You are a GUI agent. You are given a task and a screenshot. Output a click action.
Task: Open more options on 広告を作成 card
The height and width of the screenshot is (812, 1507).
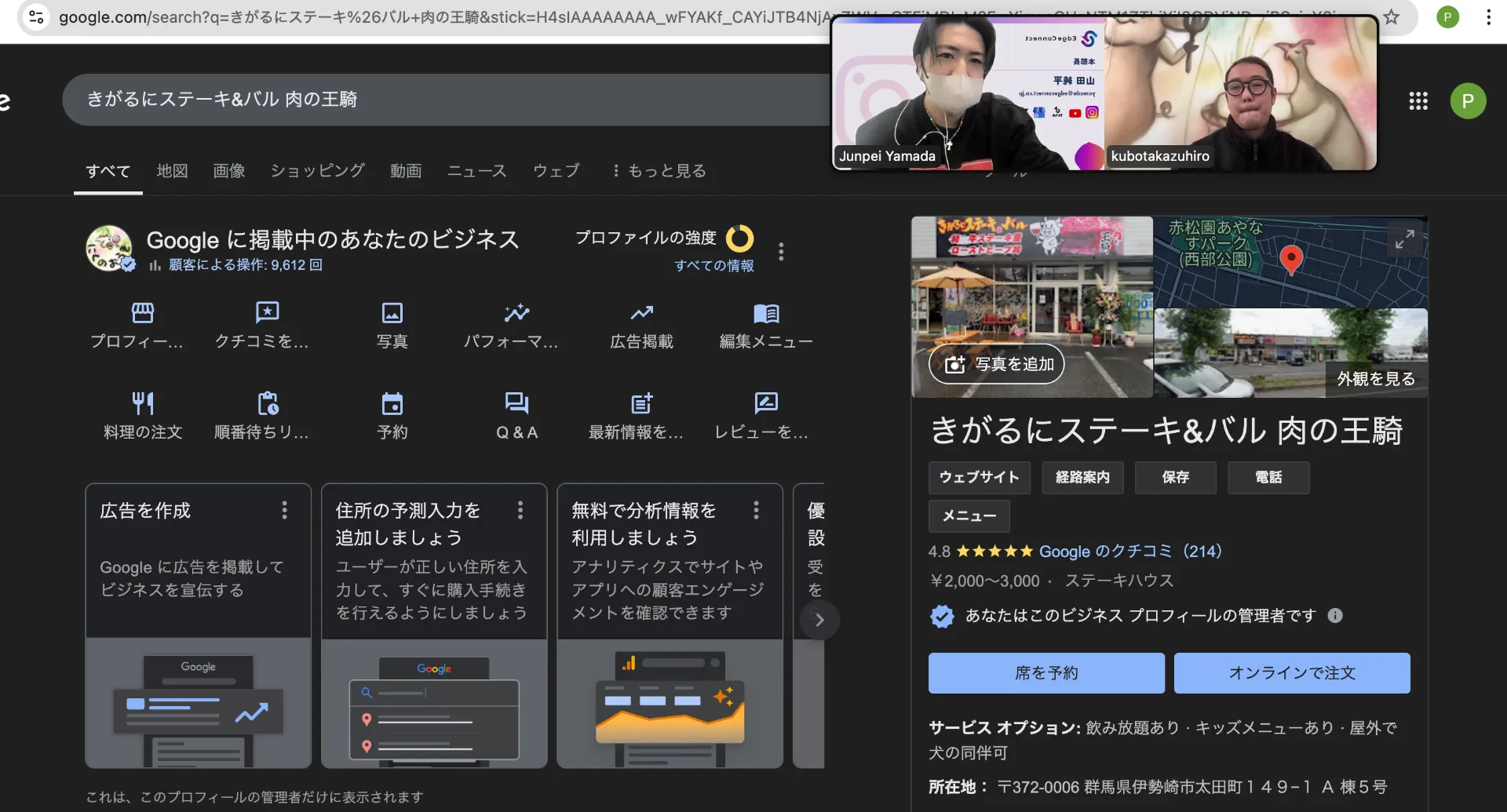tap(284, 511)
